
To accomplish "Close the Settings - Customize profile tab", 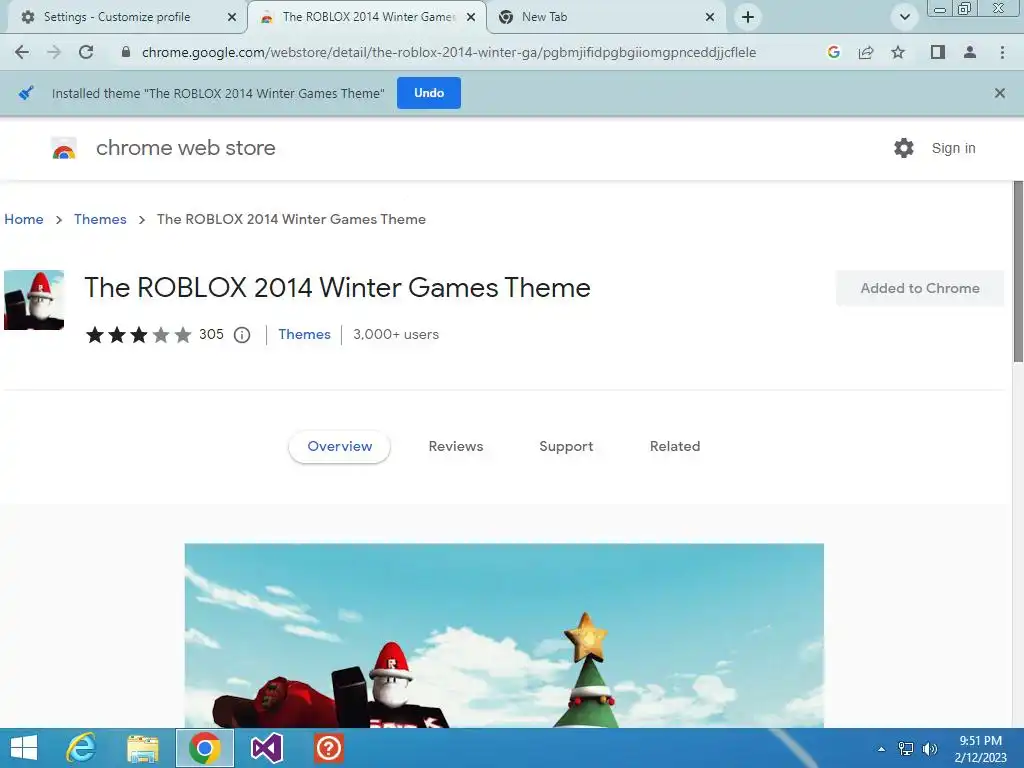I will [x=232, y=17].
